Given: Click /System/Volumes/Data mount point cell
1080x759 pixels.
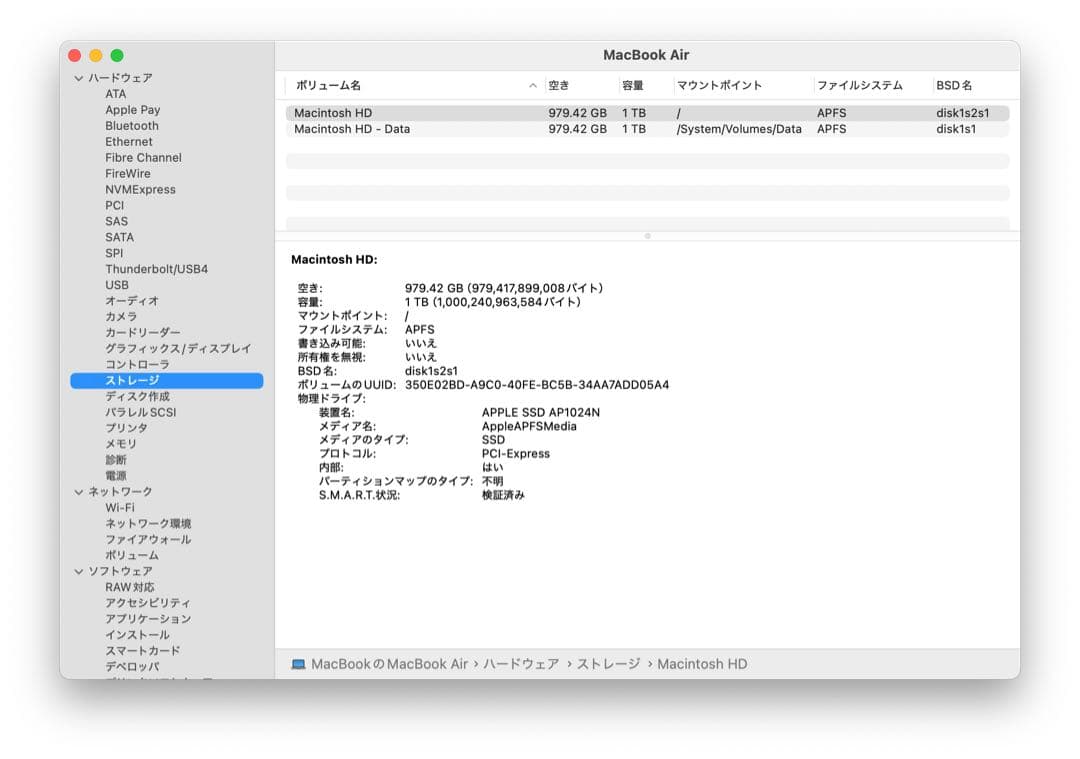Looking at the screenshot, I should (x=739, y=129).
